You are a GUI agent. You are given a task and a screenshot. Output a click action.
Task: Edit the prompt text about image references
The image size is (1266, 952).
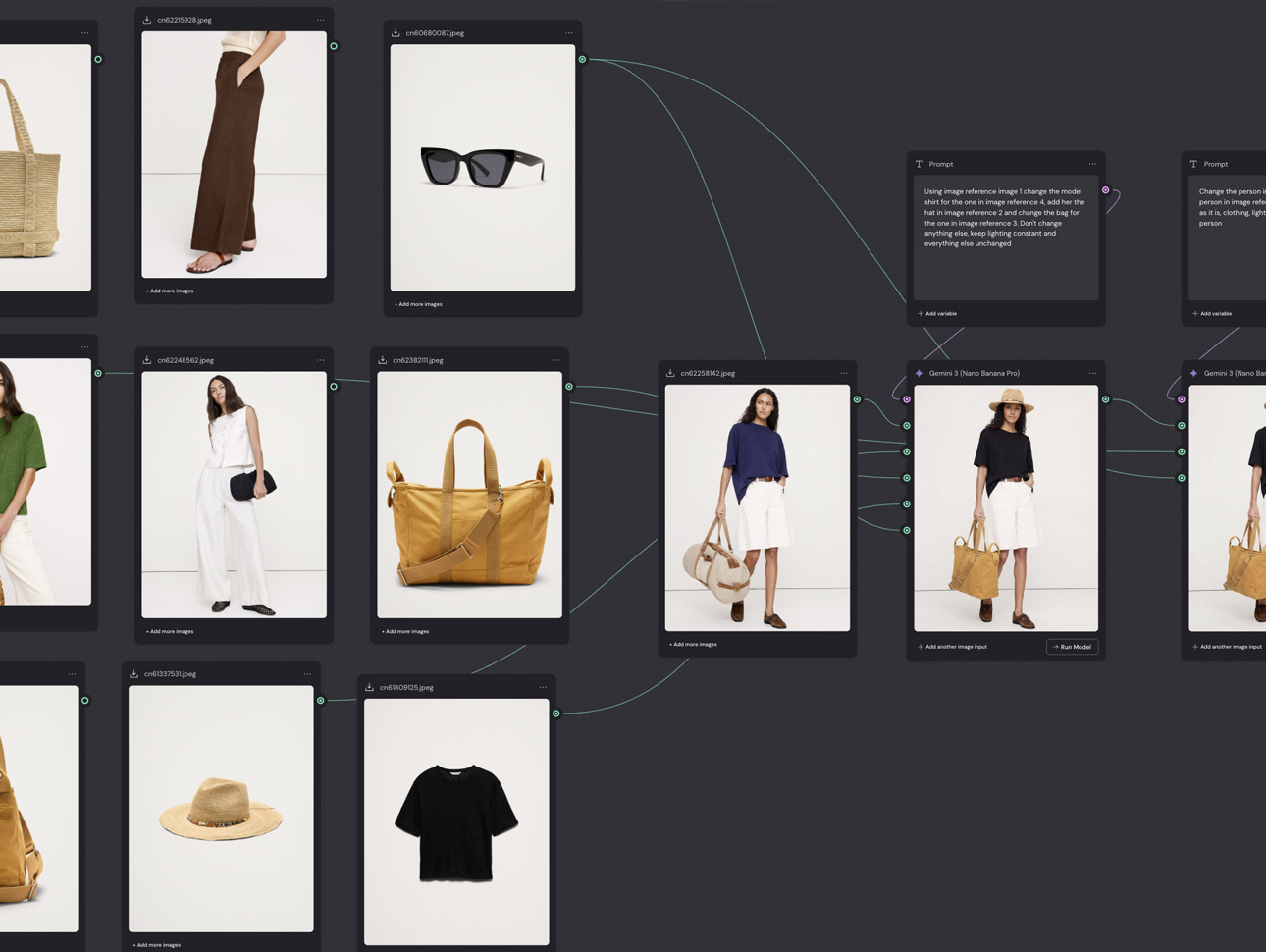1006,238
